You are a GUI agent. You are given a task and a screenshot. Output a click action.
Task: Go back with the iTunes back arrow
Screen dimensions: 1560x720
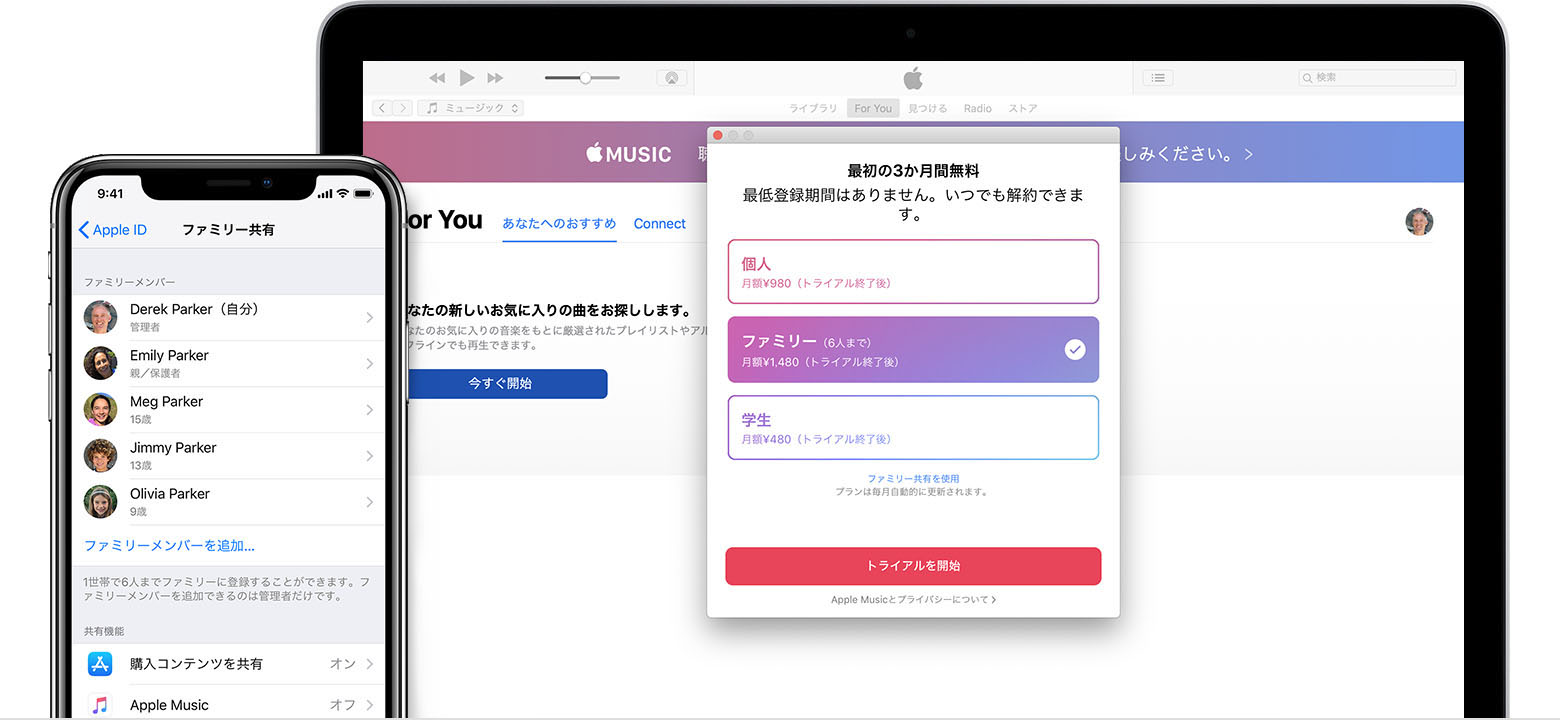coord(382,108)
